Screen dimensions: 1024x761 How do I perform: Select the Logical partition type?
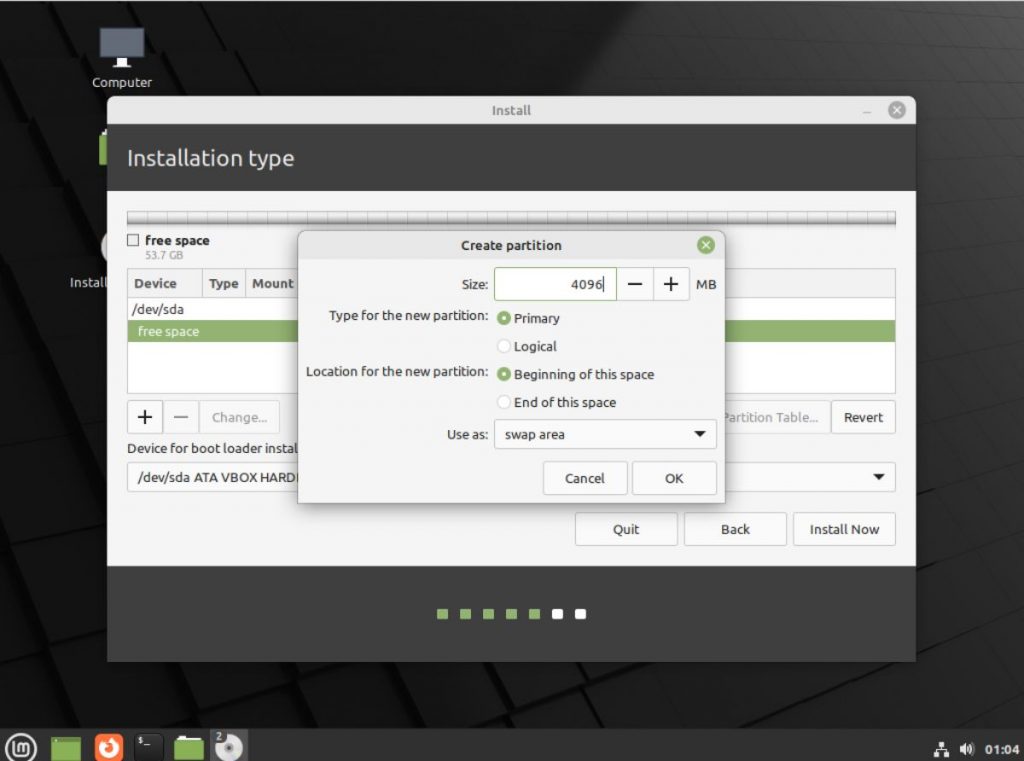point(504,346)
